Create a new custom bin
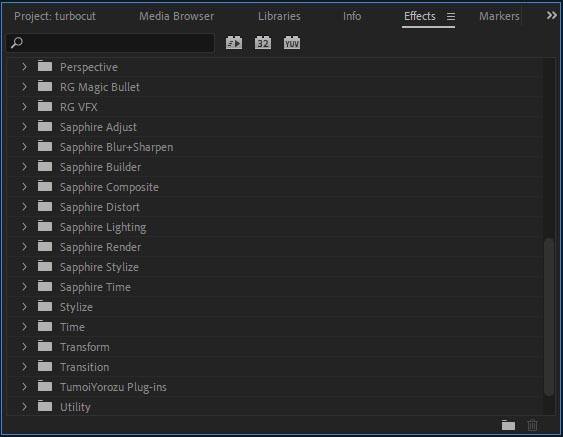The image size is (563, 437). (508, 425)
